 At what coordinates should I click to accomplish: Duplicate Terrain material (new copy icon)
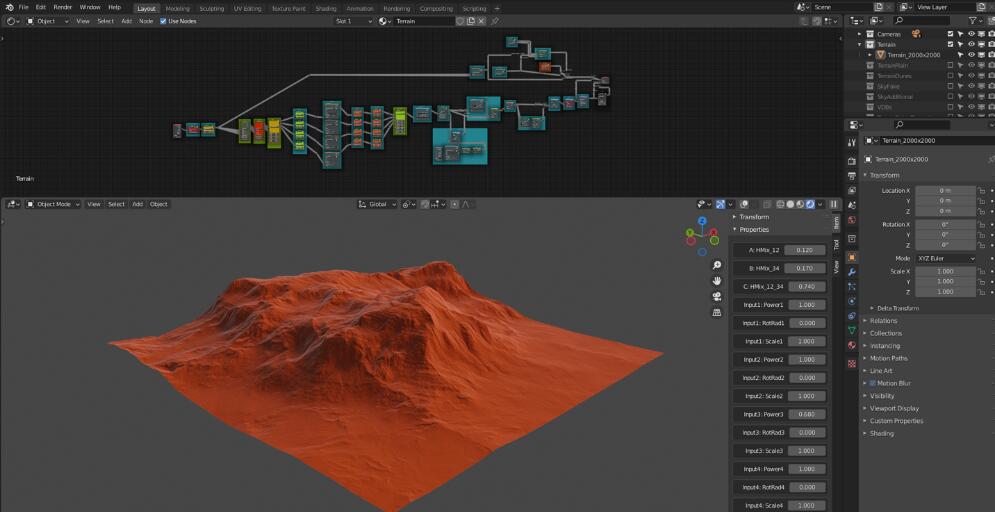click(x=471, y=21)
